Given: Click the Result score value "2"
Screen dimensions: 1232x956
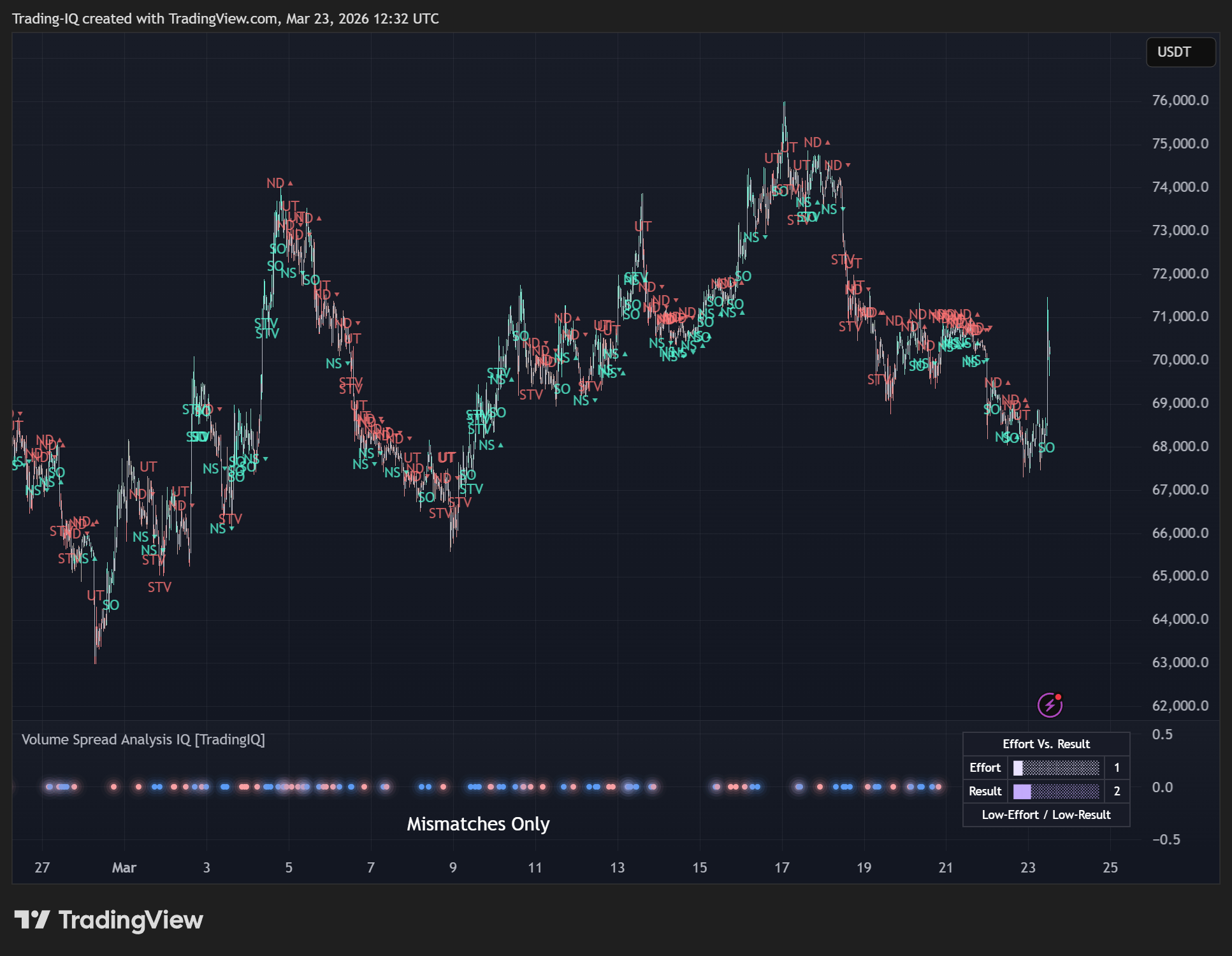Looking at the screenshot, I should click(x=1117, y=791).
